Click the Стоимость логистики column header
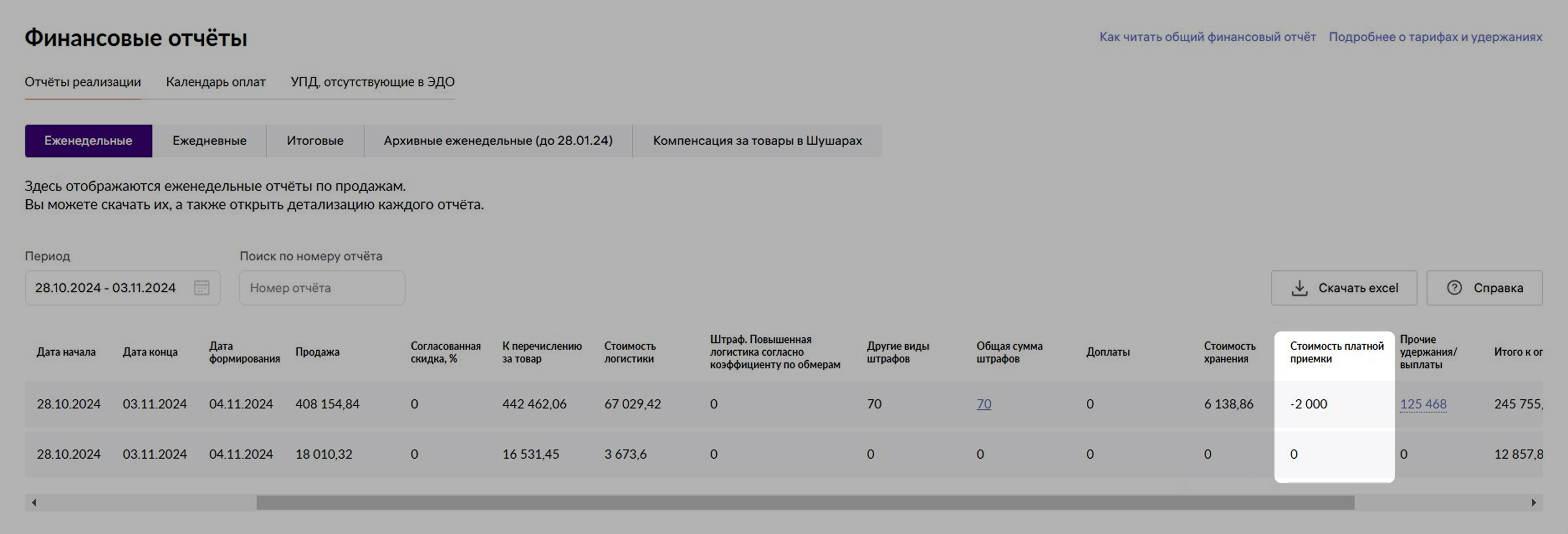This screenshot has height=534, width=1568. [x=630, y=352]
